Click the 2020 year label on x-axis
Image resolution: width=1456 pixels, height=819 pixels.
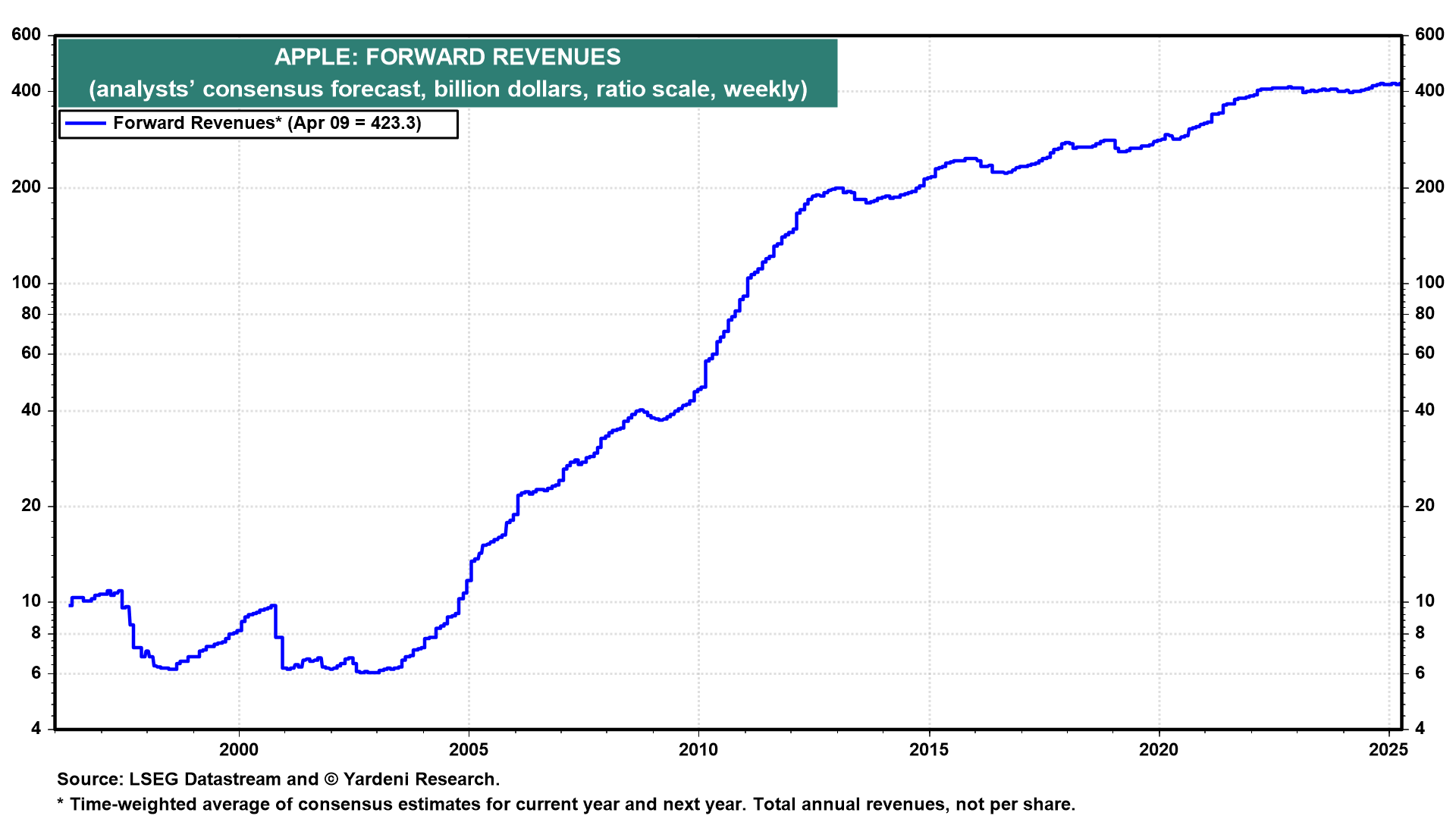[1159, 750]
